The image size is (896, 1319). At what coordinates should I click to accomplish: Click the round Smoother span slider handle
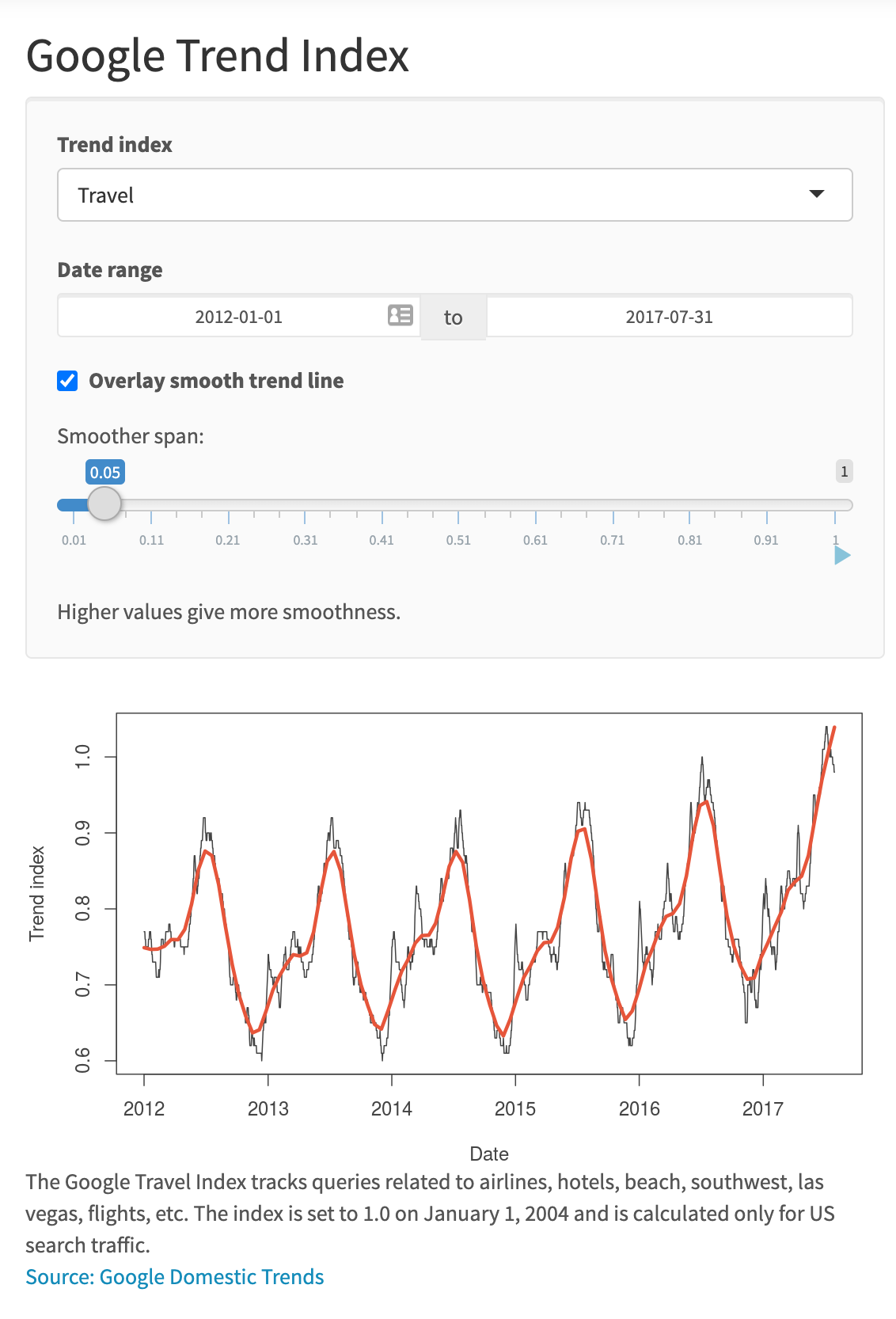coord(104,504)
